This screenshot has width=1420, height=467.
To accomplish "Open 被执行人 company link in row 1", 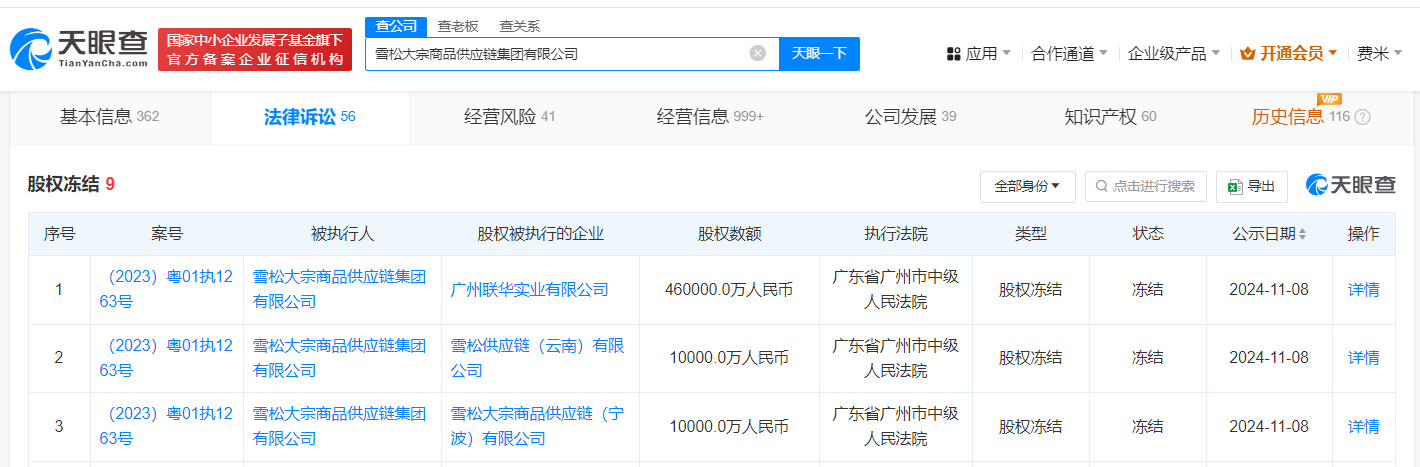I will tap(340, 290).
